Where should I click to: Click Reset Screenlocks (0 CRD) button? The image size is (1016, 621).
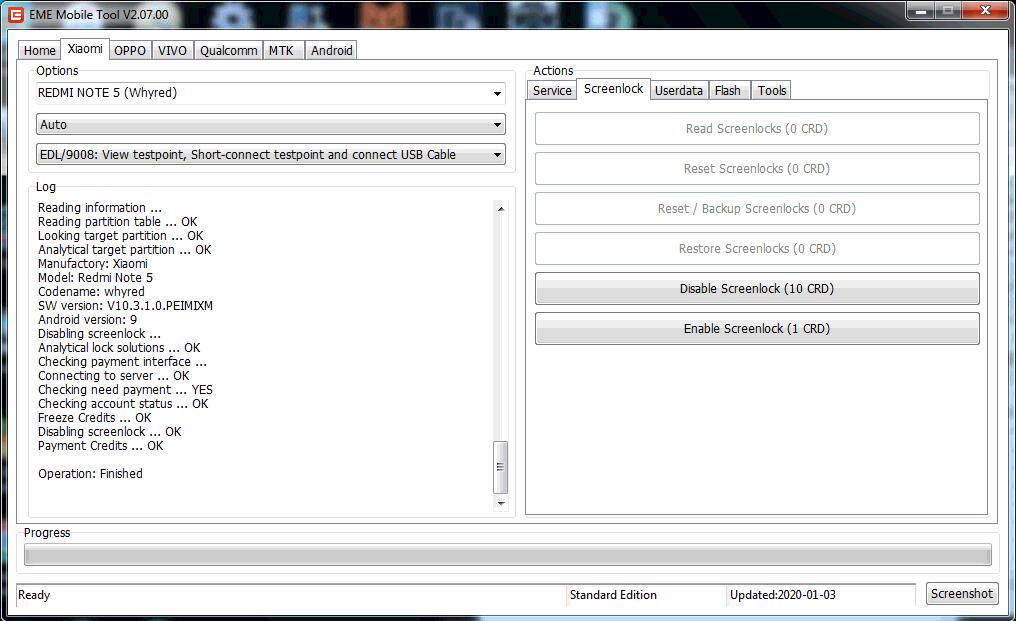tap(757, 169)
